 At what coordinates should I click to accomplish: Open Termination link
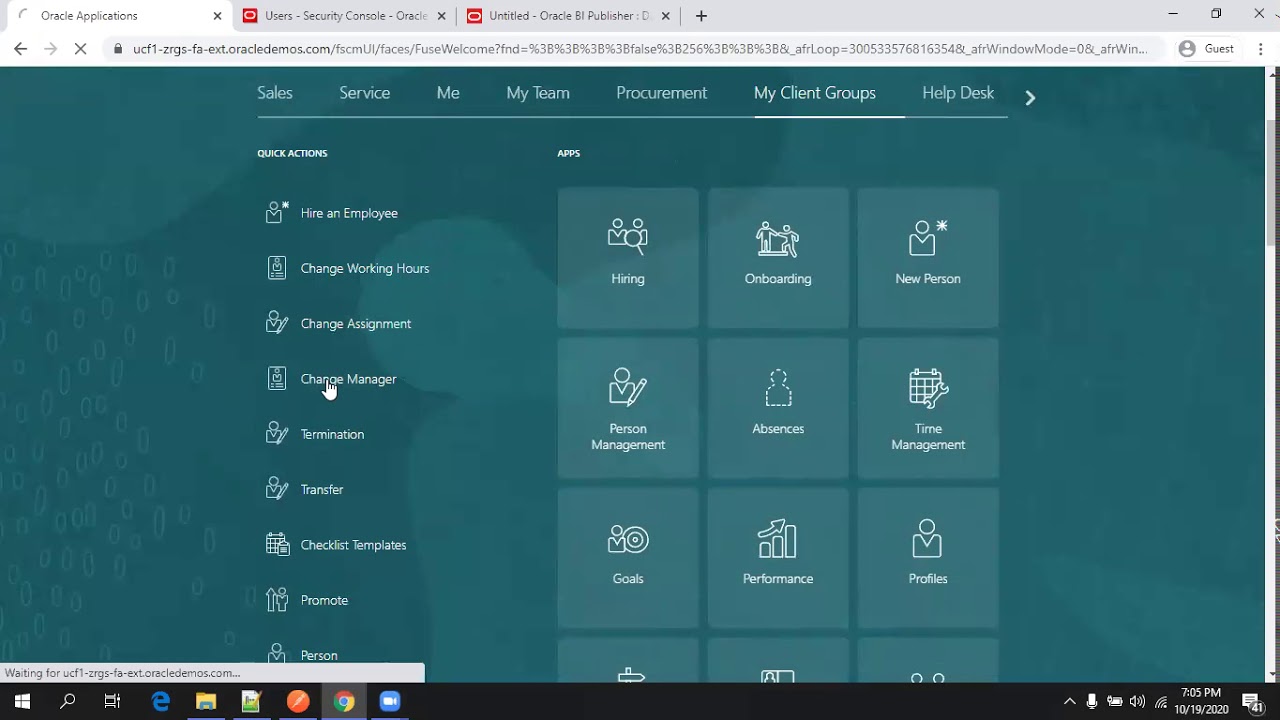pyautogui.click(x=332, y=434)
